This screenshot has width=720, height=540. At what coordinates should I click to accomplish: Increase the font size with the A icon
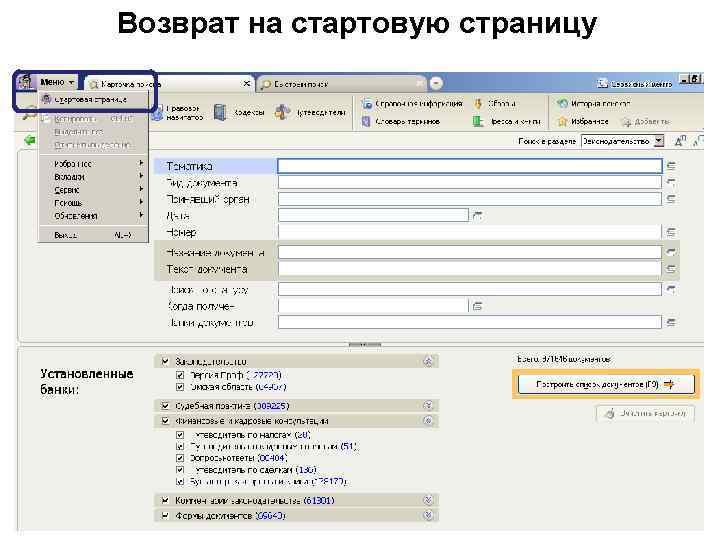tap(680, 141)
